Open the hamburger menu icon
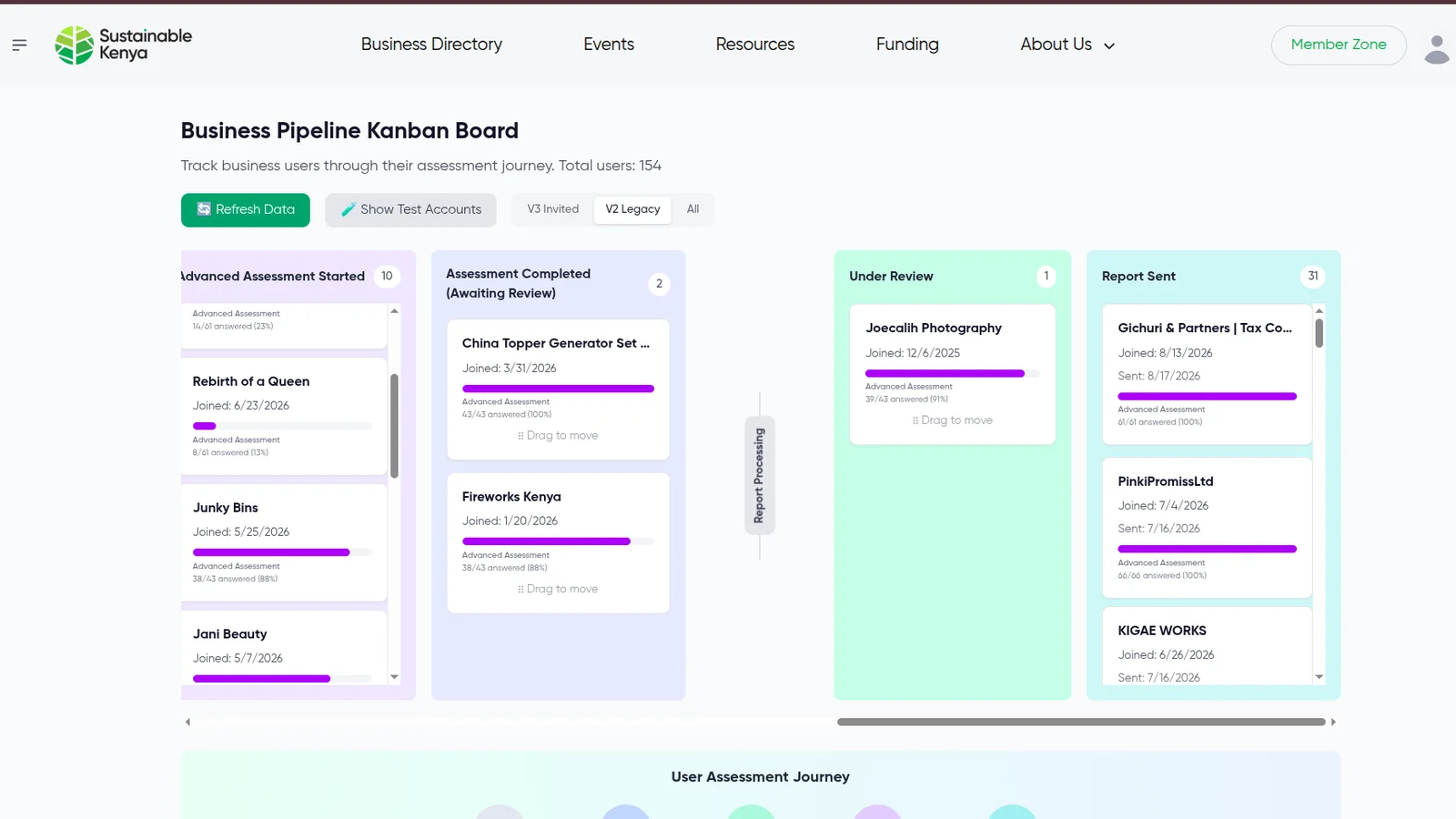The image size is (1456, 819). pos(19,45)
